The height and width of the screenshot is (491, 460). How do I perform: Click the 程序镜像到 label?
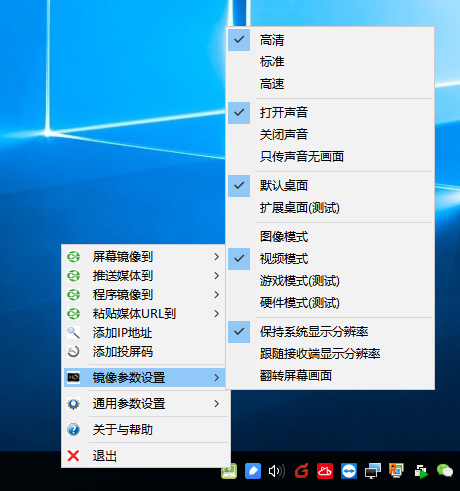[x=123, y=295]
